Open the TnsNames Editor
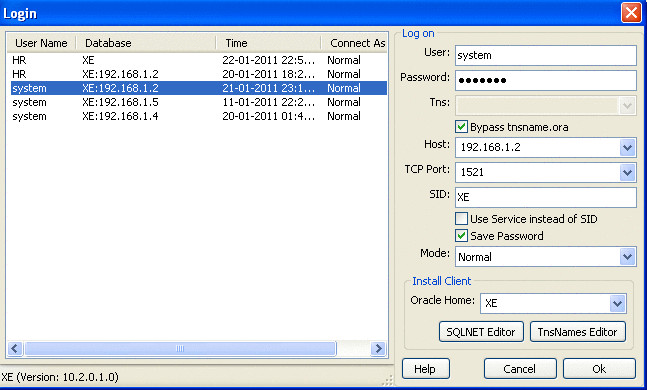The width and height of the screenshot is (647, 390). [578, 332]
